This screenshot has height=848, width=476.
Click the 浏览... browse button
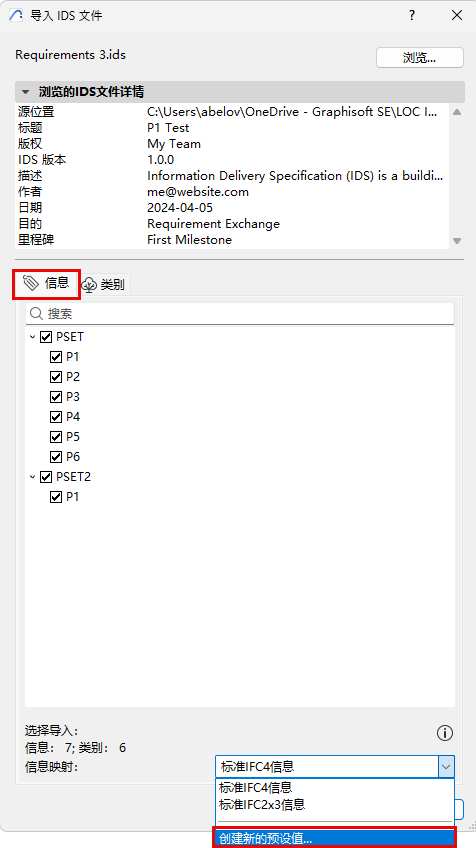point(420,58)
